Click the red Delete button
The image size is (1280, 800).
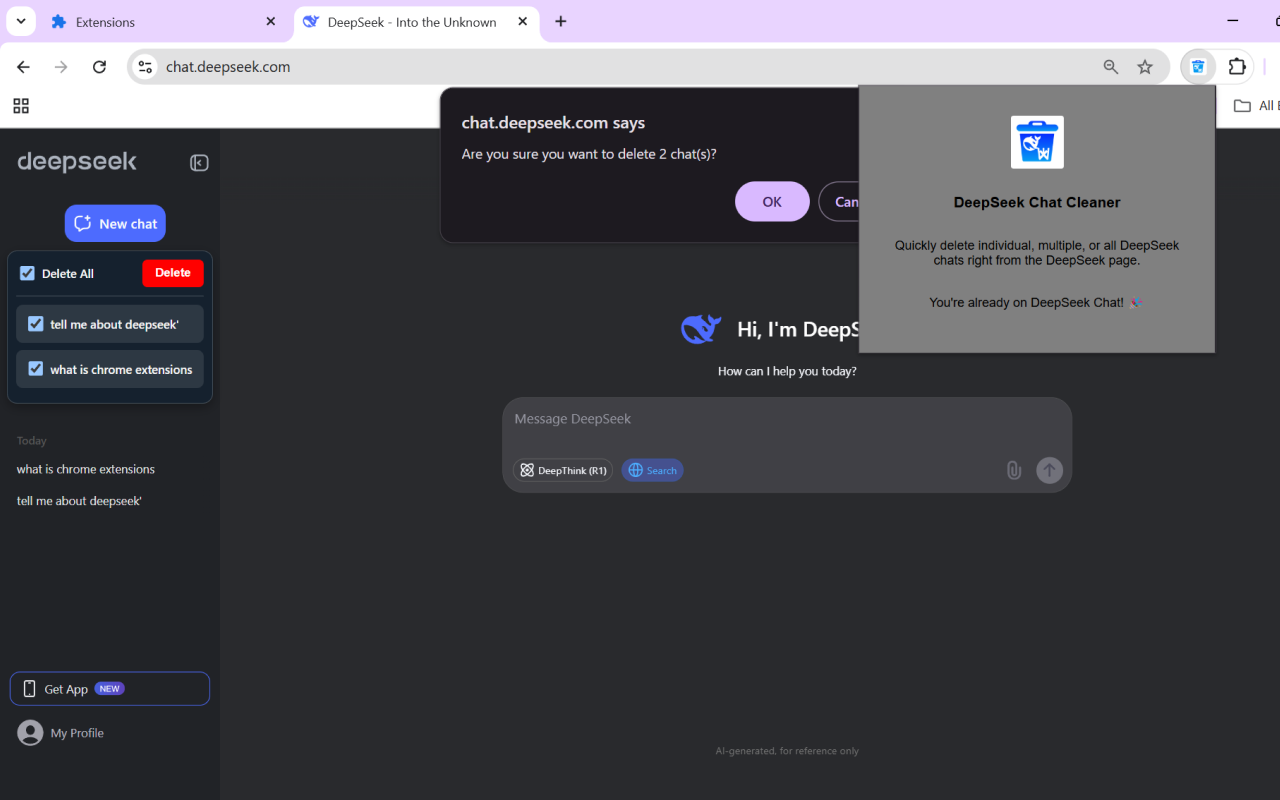pos(173,273)
